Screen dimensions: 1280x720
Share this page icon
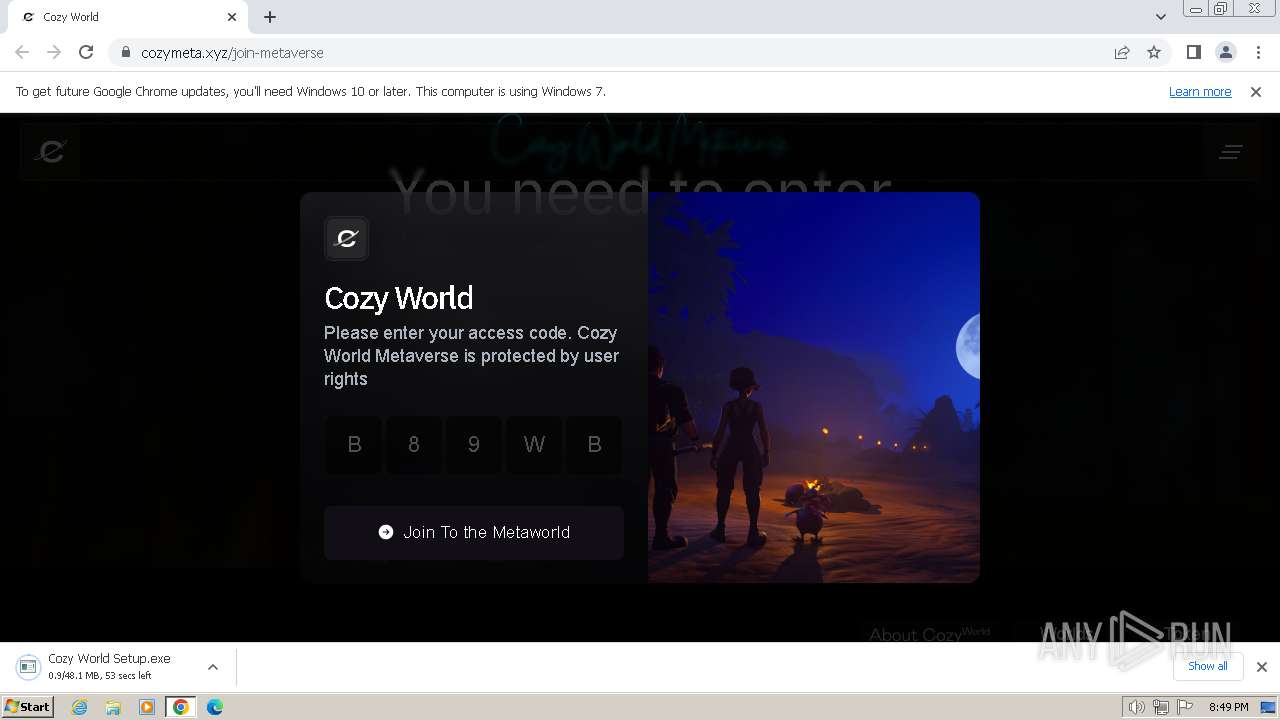tap(1122, 52)
